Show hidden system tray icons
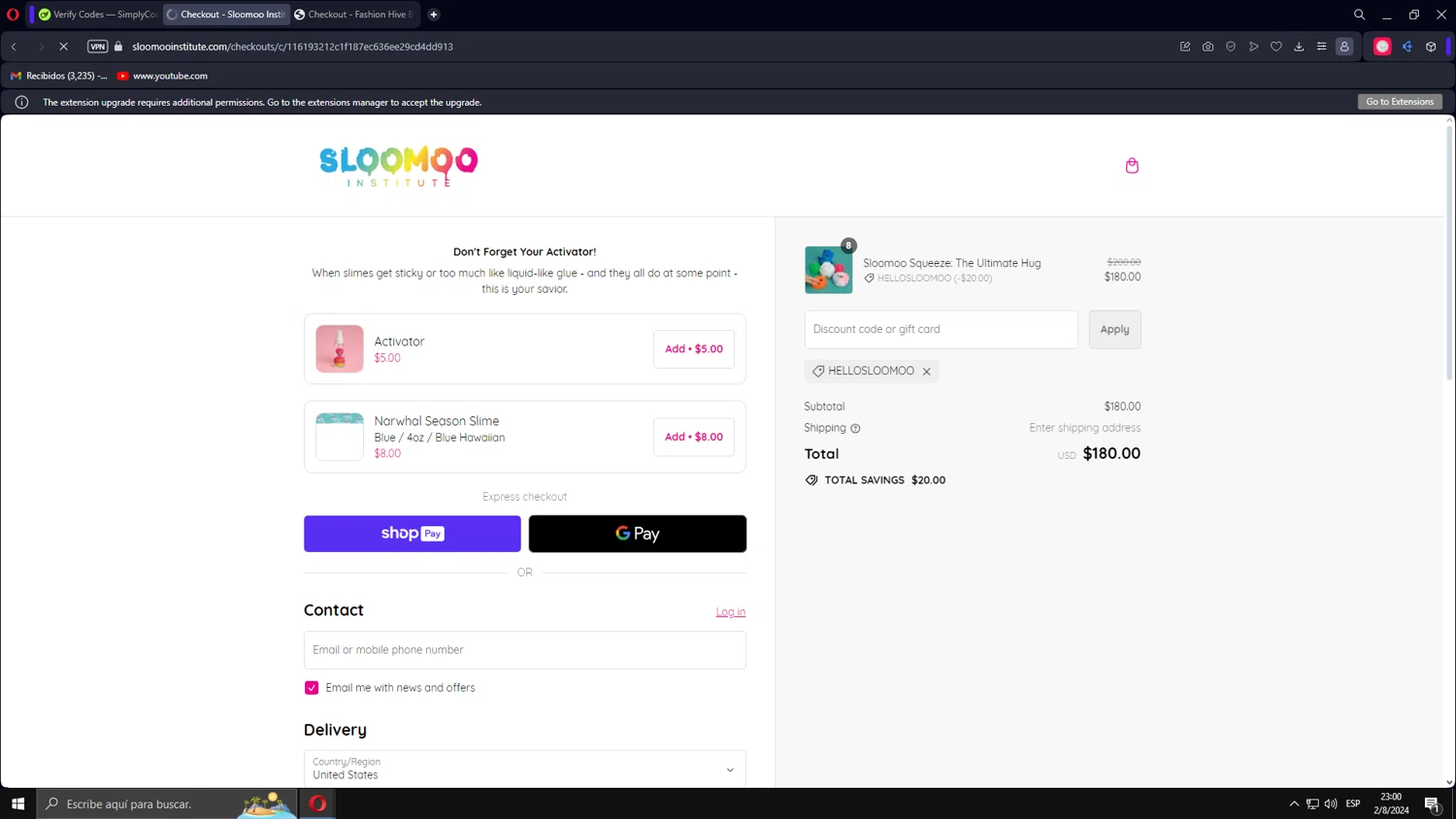This screenshot has height=819, width=1456. pos(1294,803)
